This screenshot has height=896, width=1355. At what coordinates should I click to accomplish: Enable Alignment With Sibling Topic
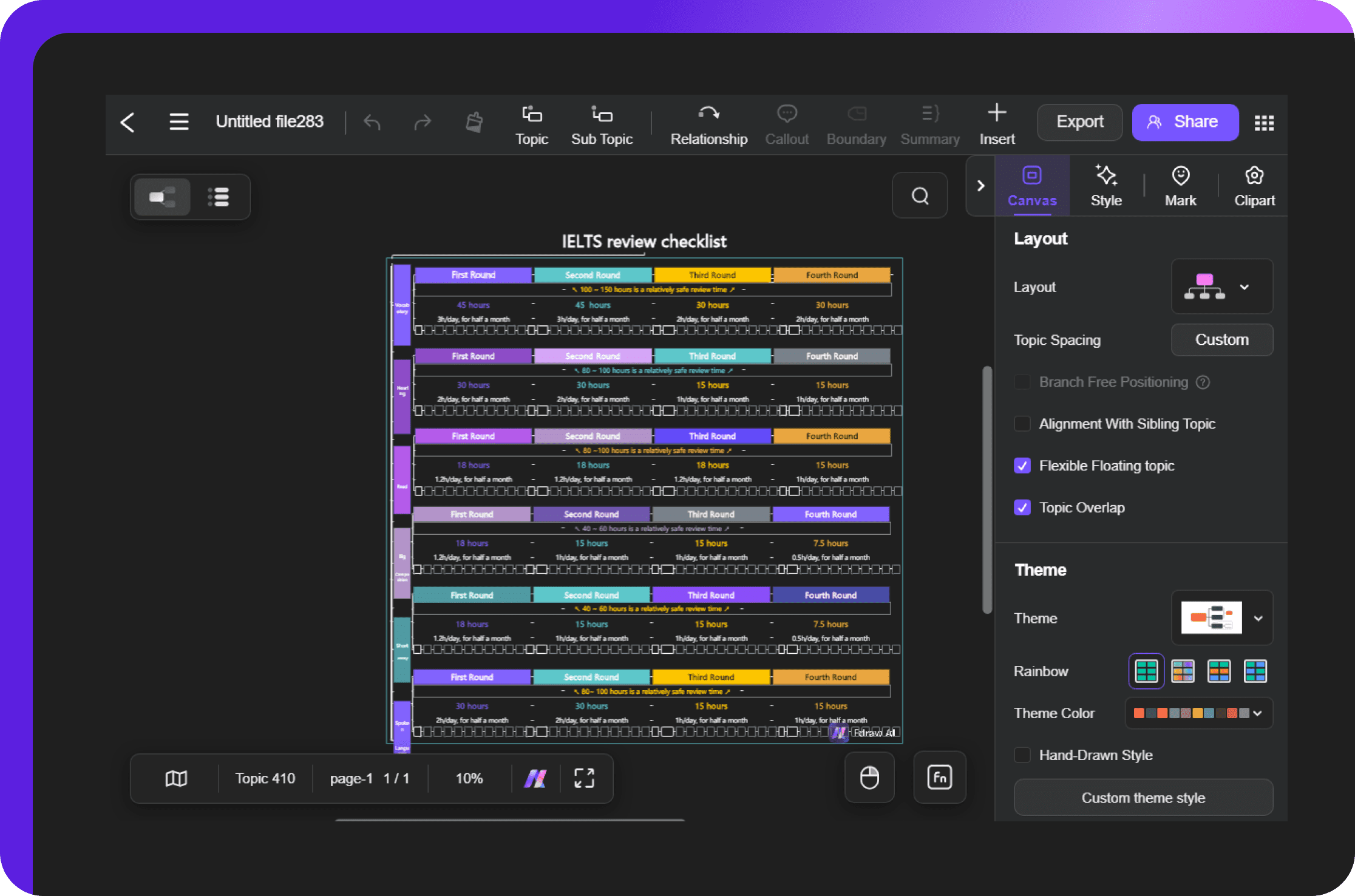tap(1022, 424)
